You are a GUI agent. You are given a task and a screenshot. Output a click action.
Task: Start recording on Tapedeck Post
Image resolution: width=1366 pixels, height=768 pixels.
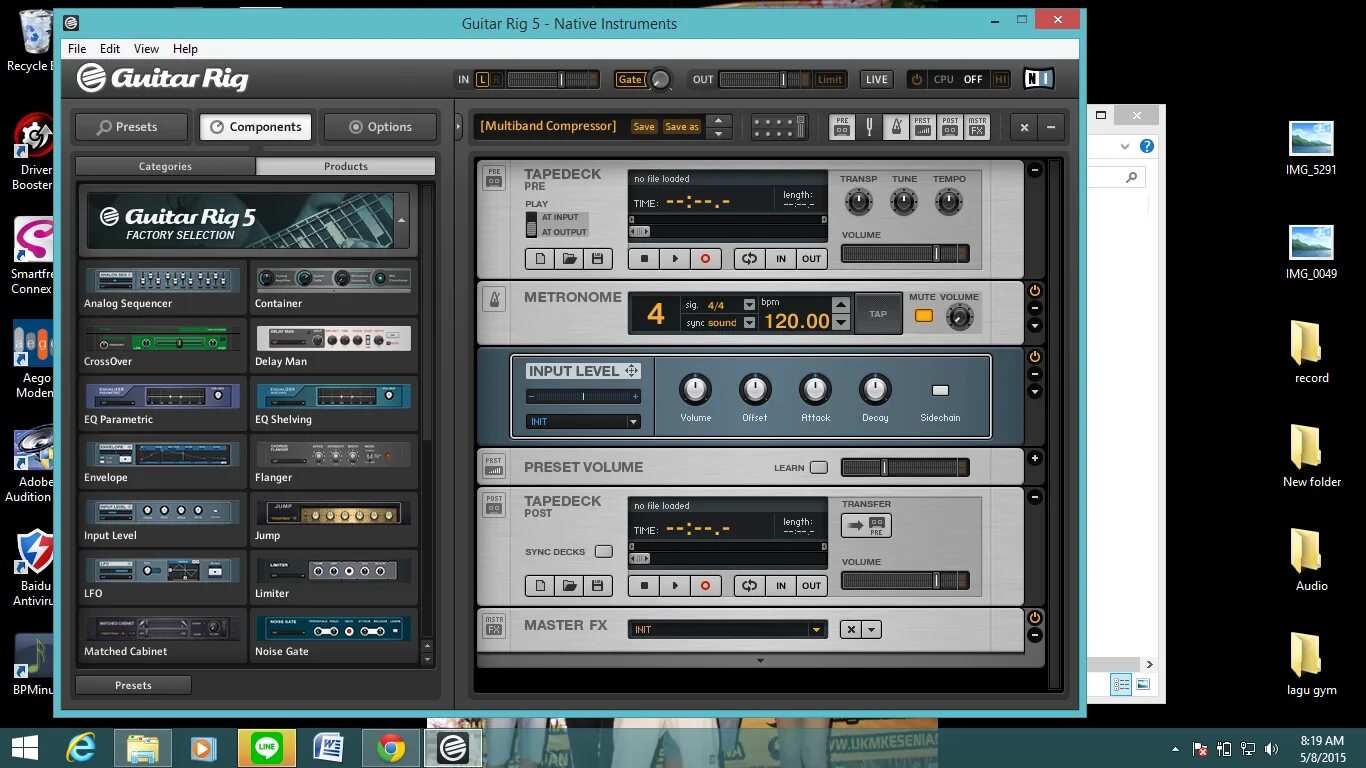click(x=705, y=586)
